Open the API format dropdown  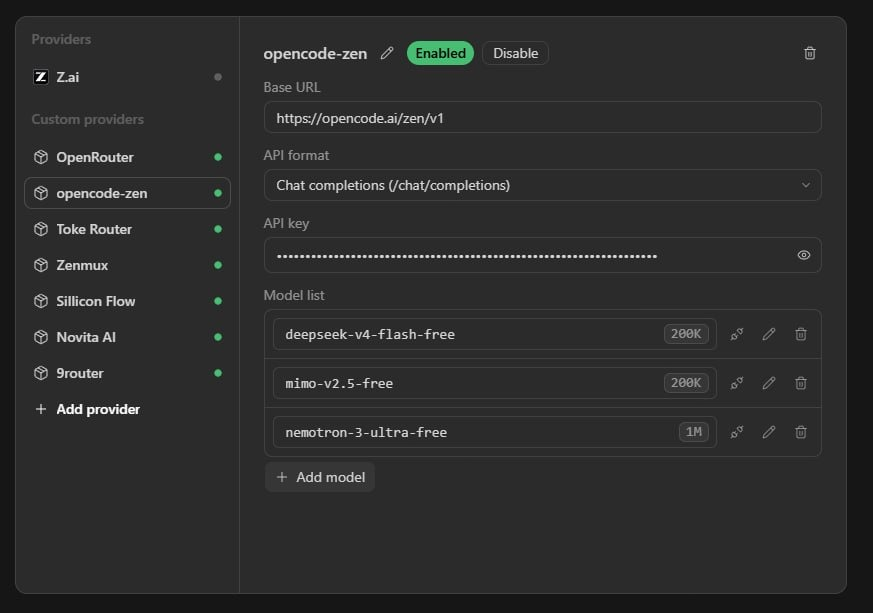[543, 185]
